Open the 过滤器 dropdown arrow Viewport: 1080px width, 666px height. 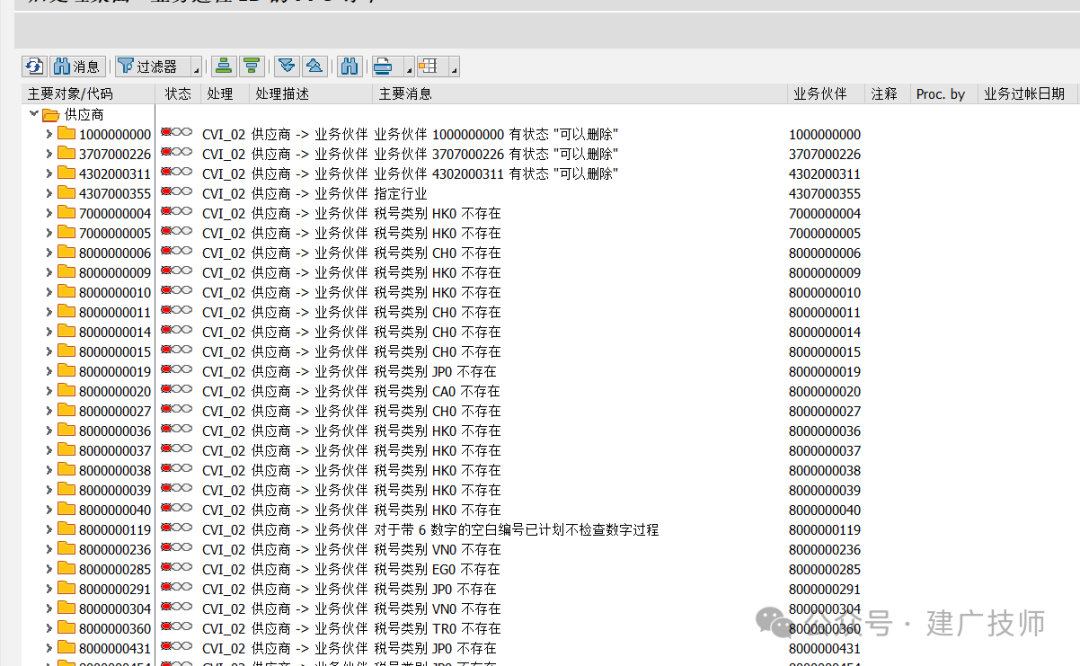click(x=196, y=67)
